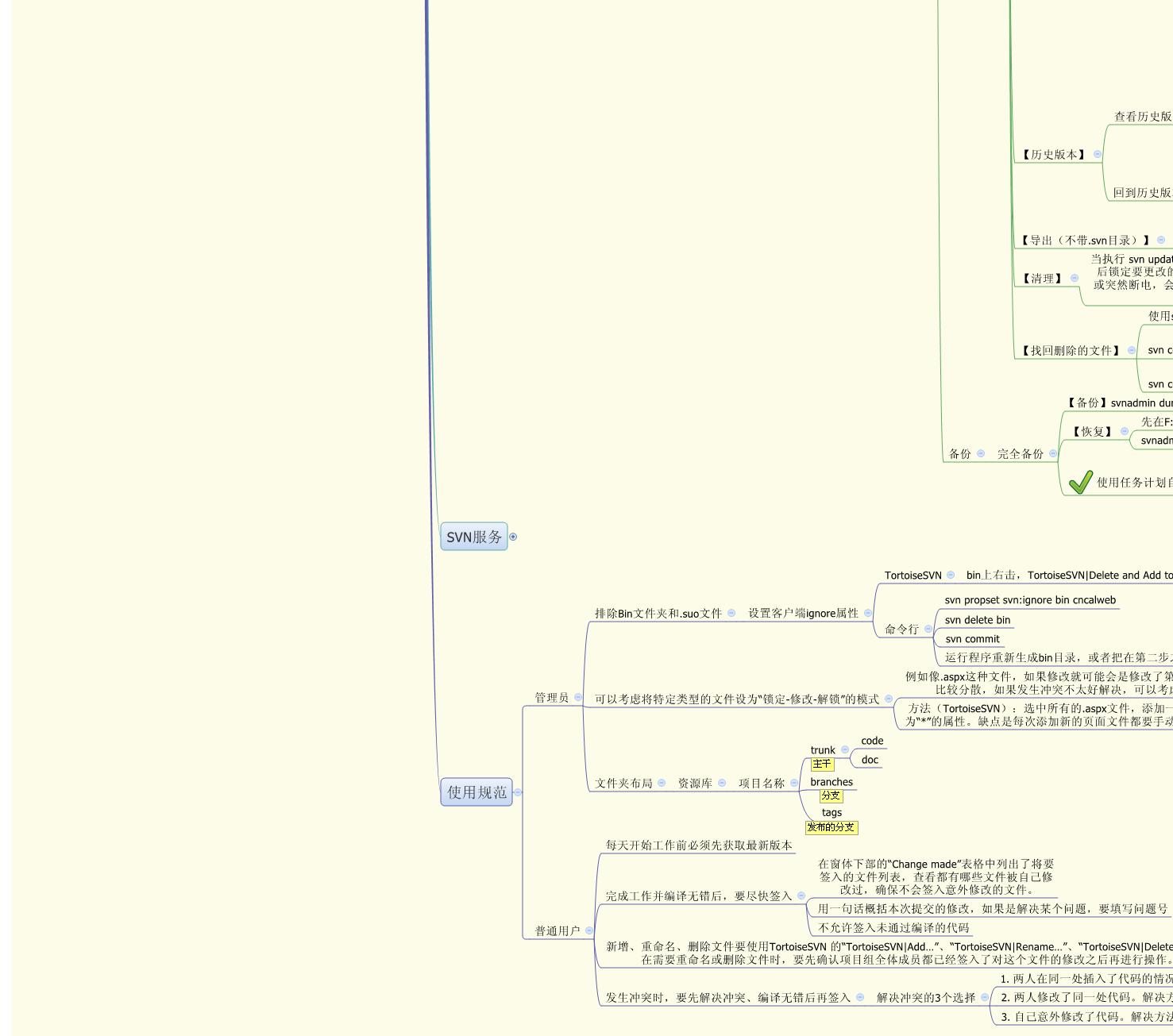Select 解决冲突的3个选择 node
Viewport: 1173px width, 1036px height.
click(x=926, y=997)
